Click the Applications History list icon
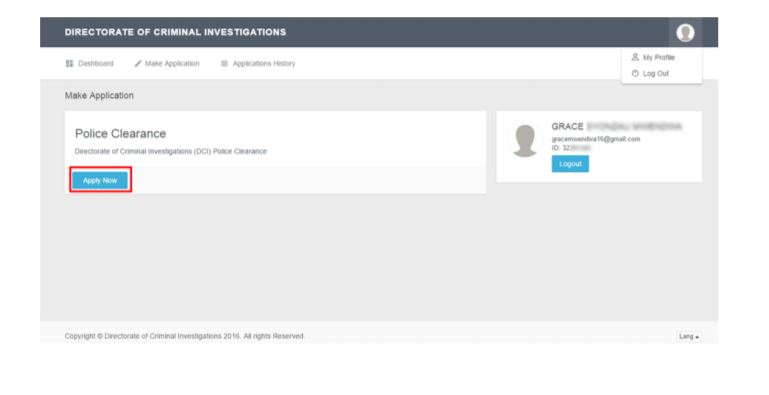 click(224, 64)
